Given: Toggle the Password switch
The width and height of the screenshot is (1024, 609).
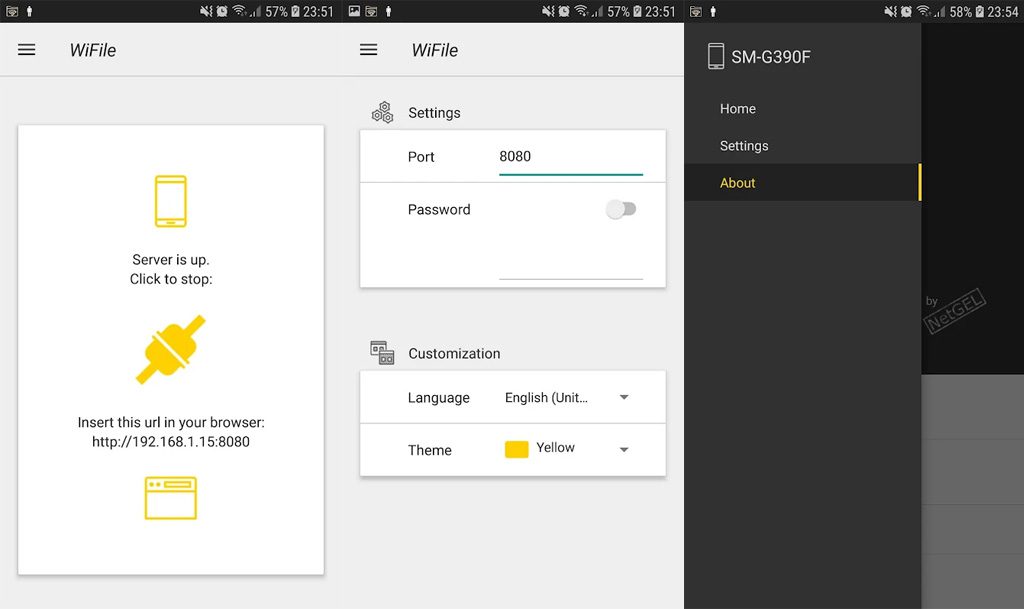Looking at the screenshot, I should (620, 209).
